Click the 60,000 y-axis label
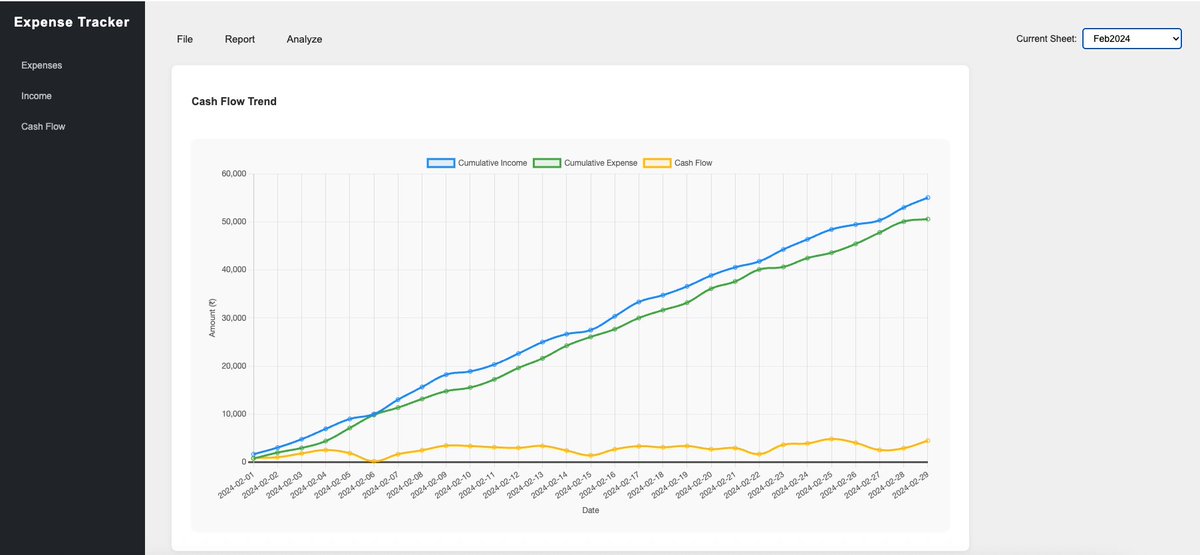The image size is (1200, 555). 233,174
